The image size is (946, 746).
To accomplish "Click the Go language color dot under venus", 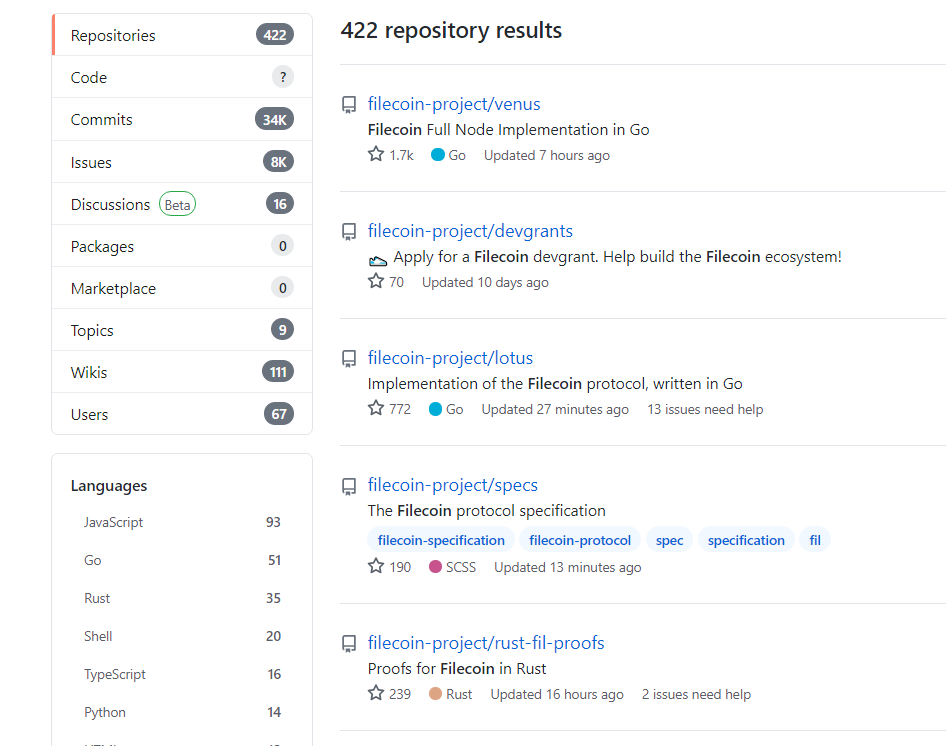I will [x=437, y=155].
